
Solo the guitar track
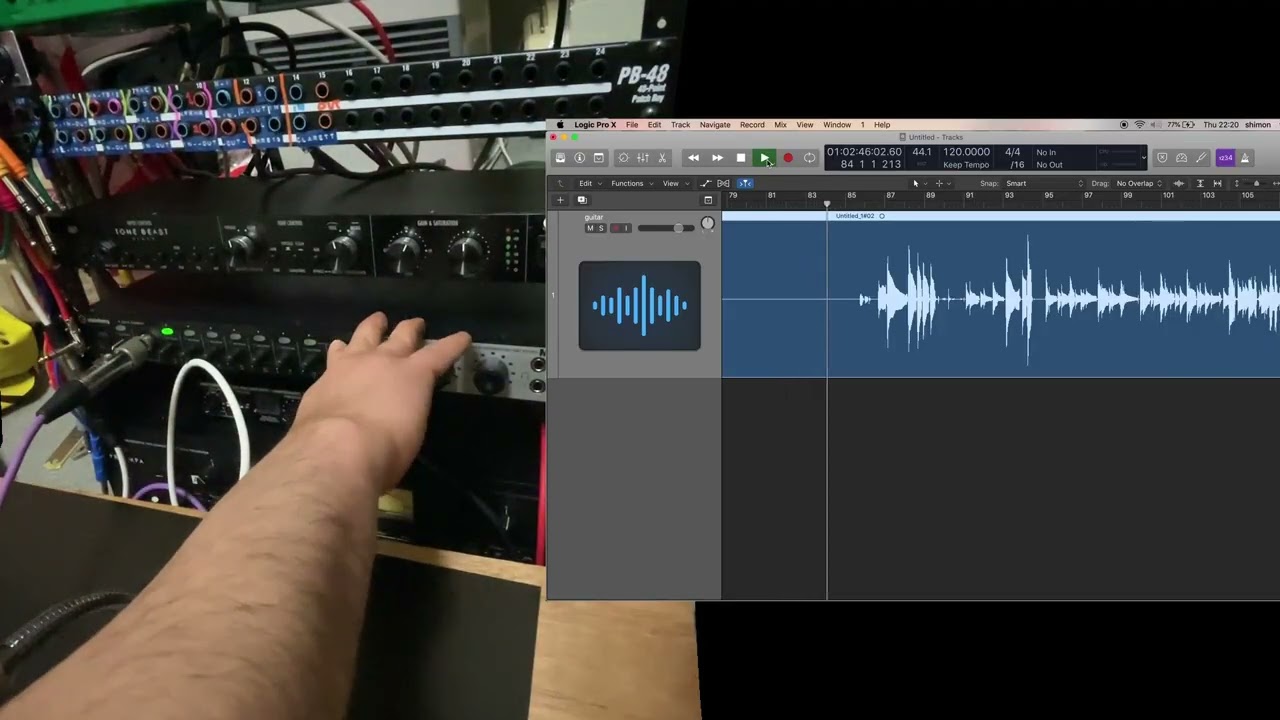pyautogui.click(x=601, y=228)
